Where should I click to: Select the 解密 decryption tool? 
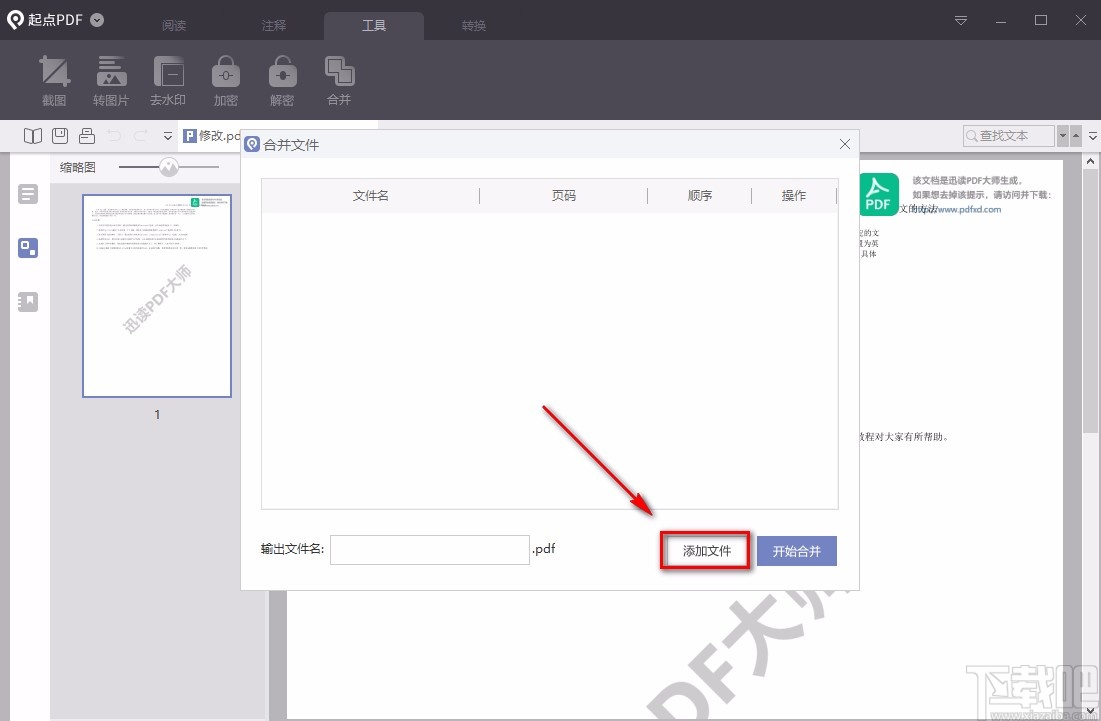pyautogui.click(x=282, y=80)
